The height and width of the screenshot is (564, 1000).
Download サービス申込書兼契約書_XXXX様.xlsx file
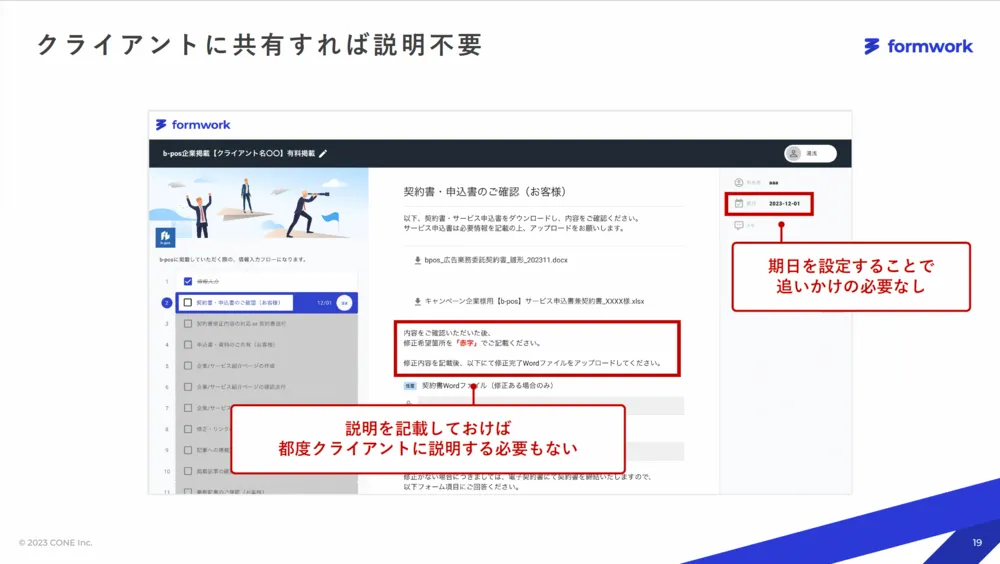(x=534, y=301)
